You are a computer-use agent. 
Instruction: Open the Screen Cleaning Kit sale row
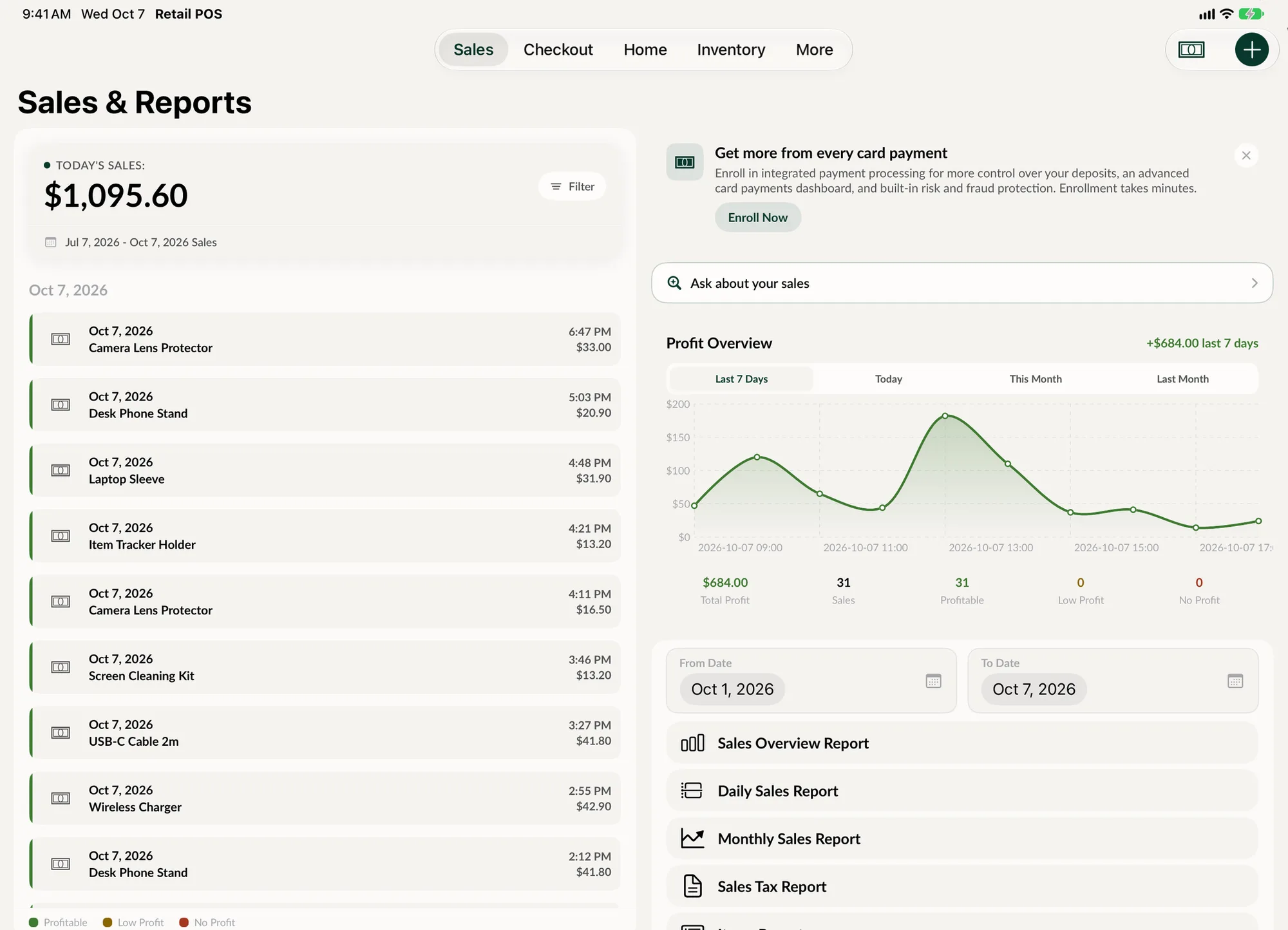(x=325, y=667)
